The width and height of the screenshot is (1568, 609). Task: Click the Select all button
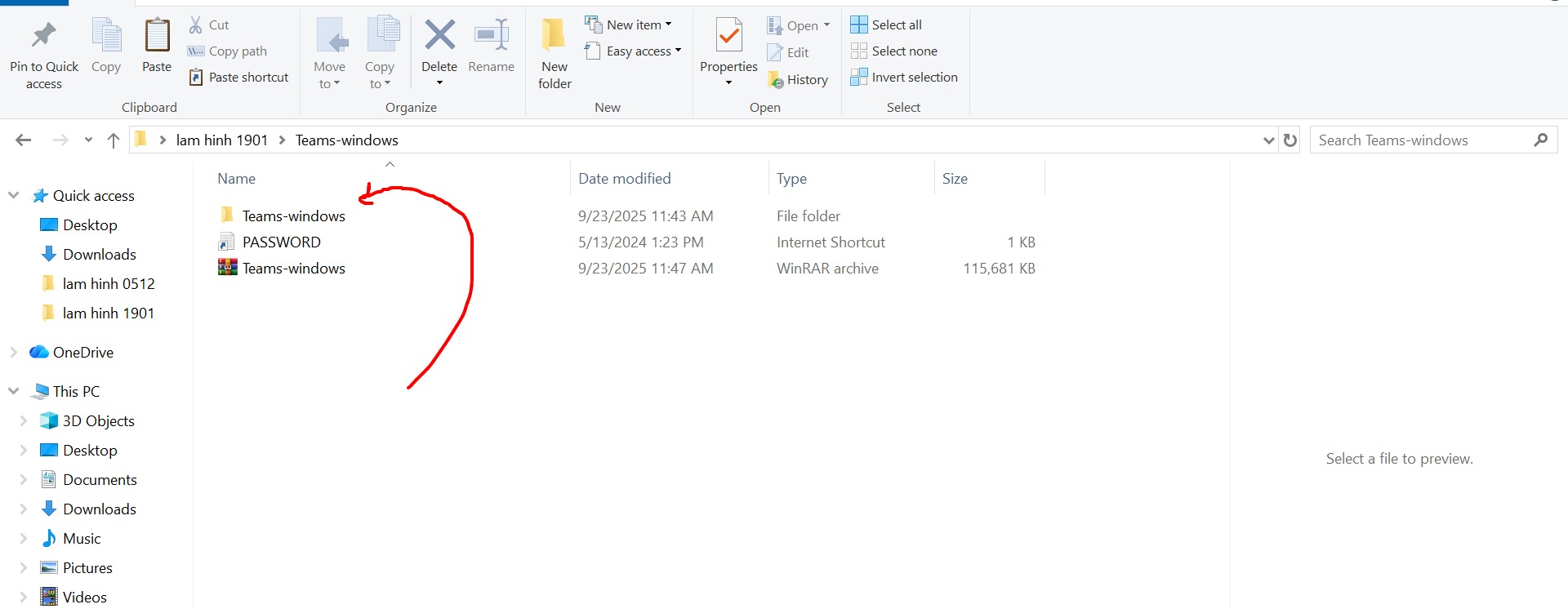point(886,25)
